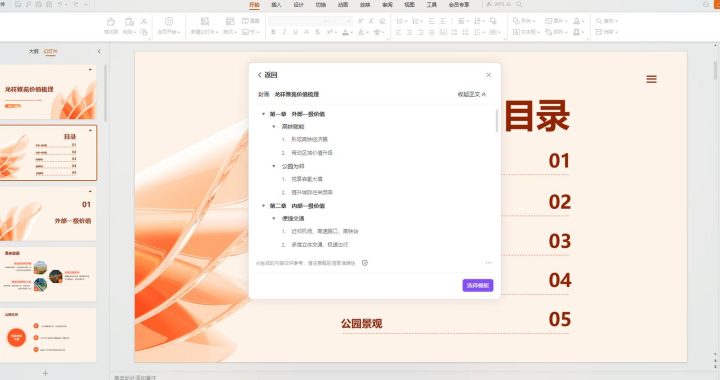Viewport: 720px width, 380px height.
Task: Switch to the 设计 ribbon tab
Action: coord(298,5)
